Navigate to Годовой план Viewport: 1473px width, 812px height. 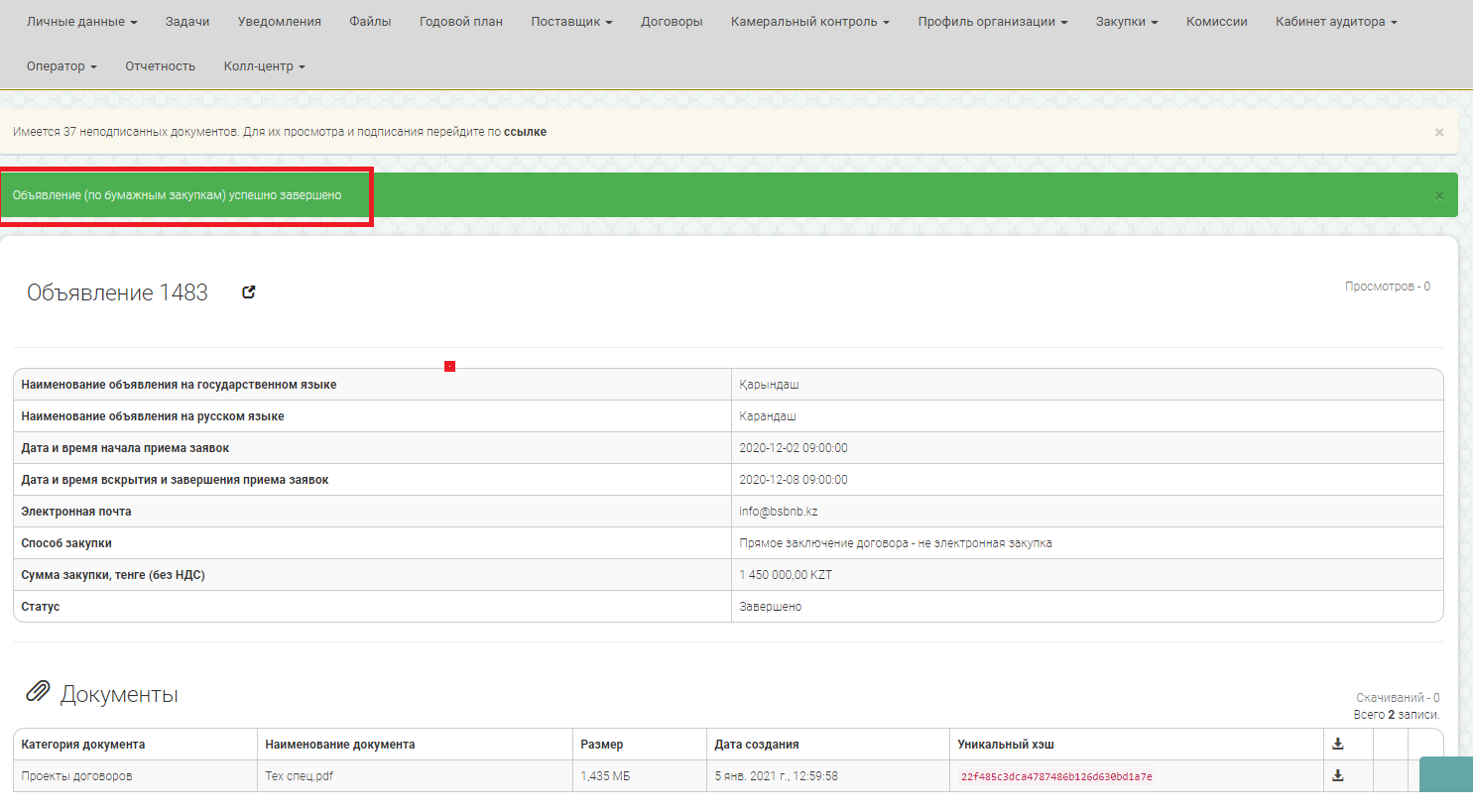[460, 22]
